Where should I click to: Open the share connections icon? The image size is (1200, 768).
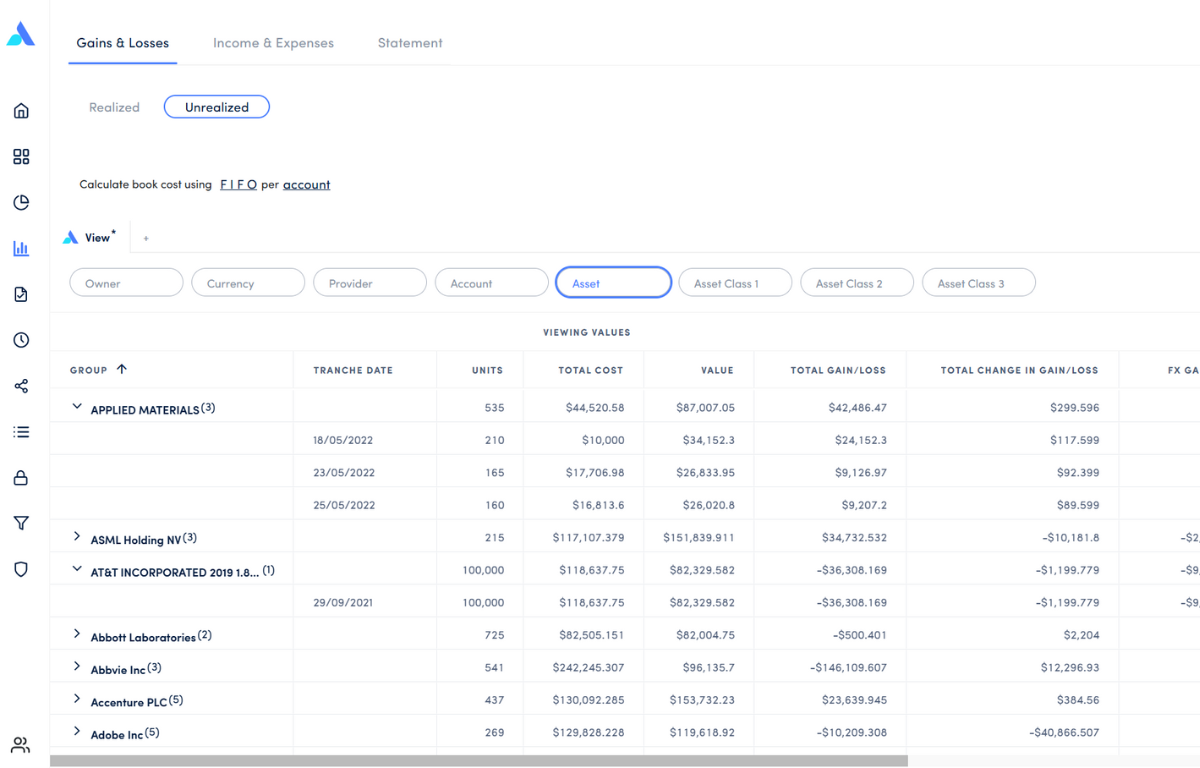(x=21, y=386)
